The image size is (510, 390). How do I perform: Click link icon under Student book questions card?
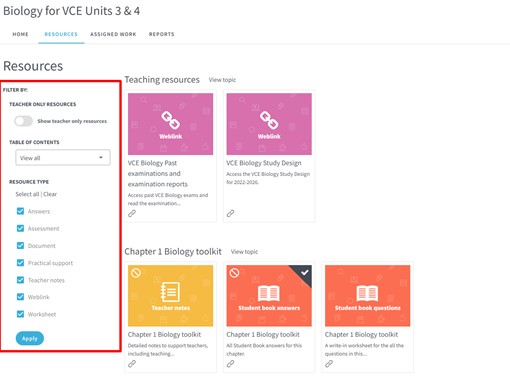(329, 364)
